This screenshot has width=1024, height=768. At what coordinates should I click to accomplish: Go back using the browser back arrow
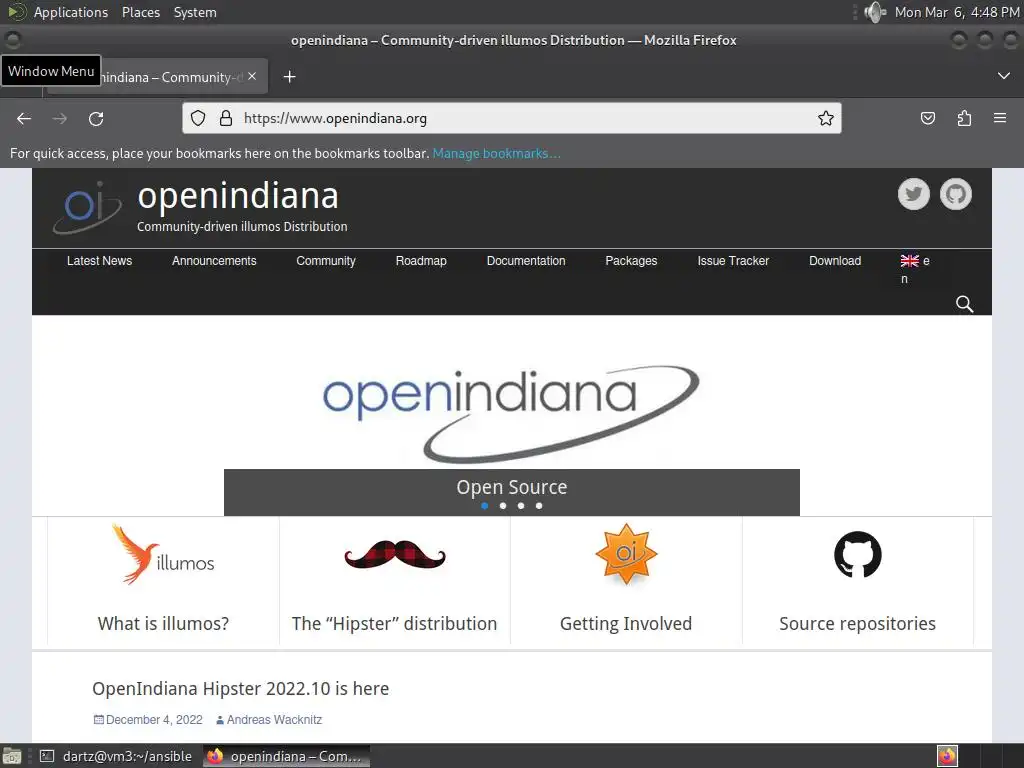24,119
